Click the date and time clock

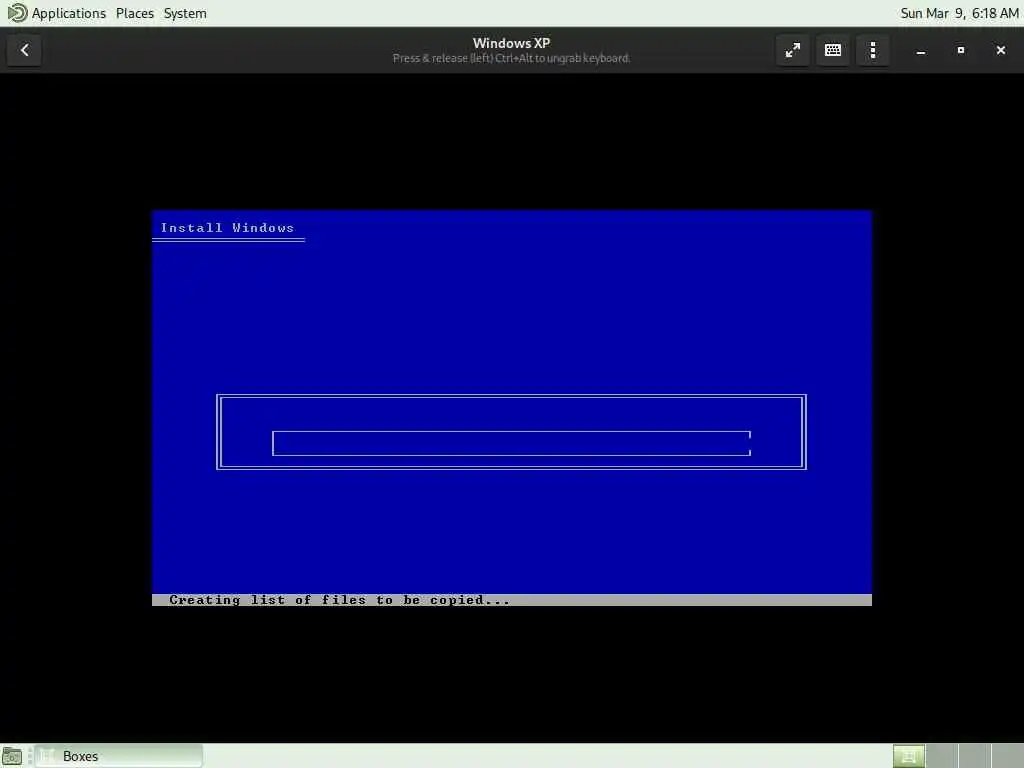point(959,13)
